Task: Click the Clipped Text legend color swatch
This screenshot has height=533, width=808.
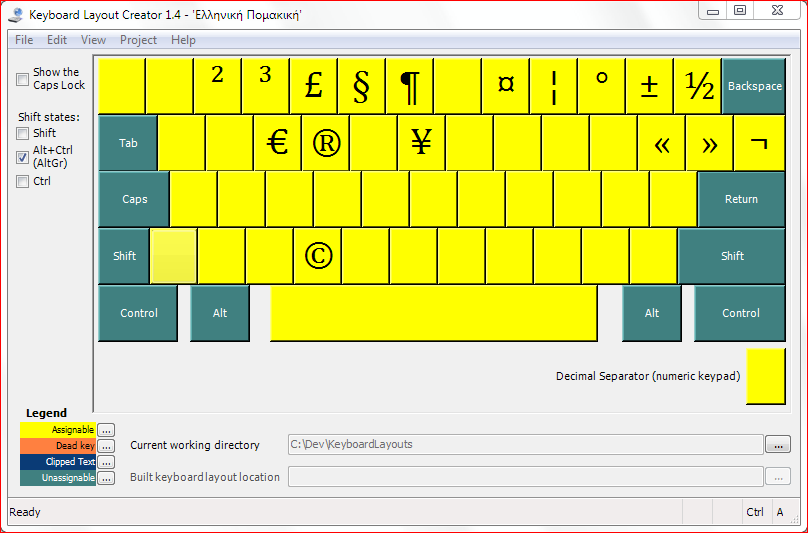Action: click(x=58, y=462)
